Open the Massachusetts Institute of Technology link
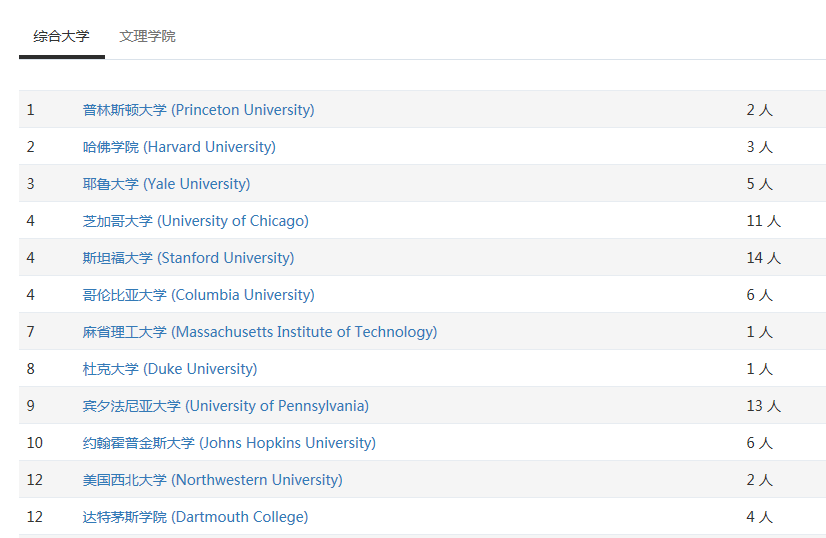The height and width of the screenshot is (538, 826). pos(260,331)
